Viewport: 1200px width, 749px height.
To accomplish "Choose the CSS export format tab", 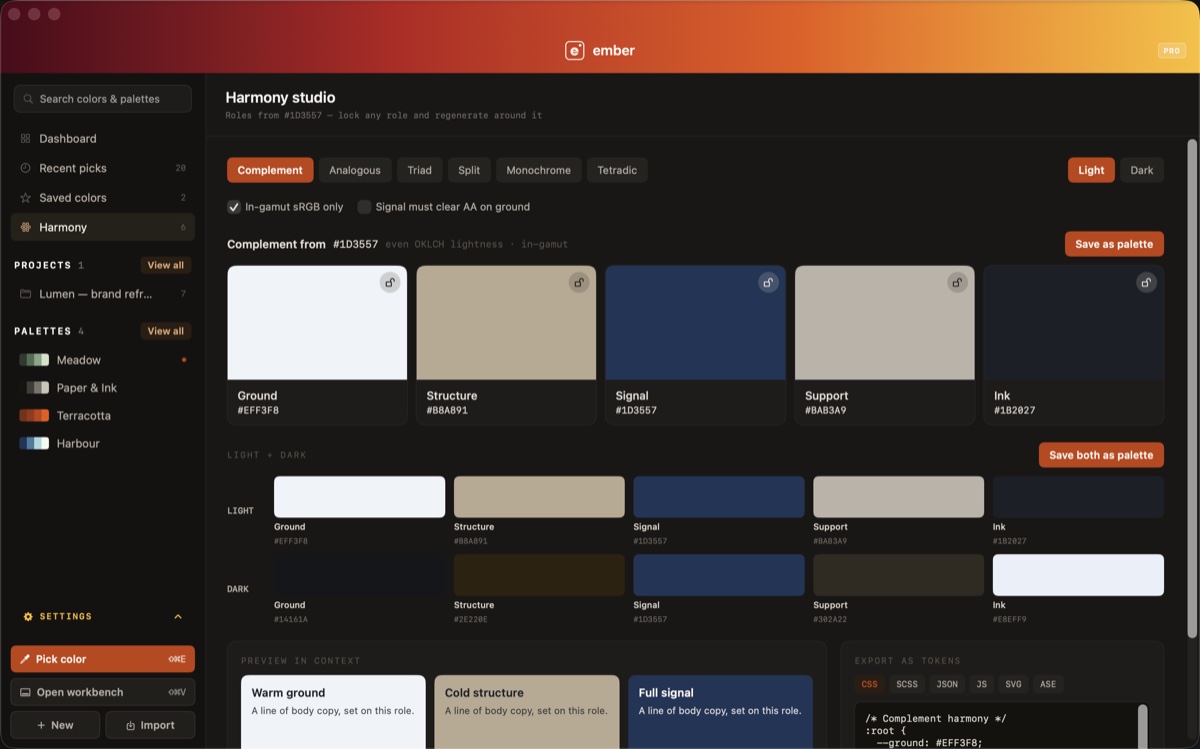I will 870,684.
